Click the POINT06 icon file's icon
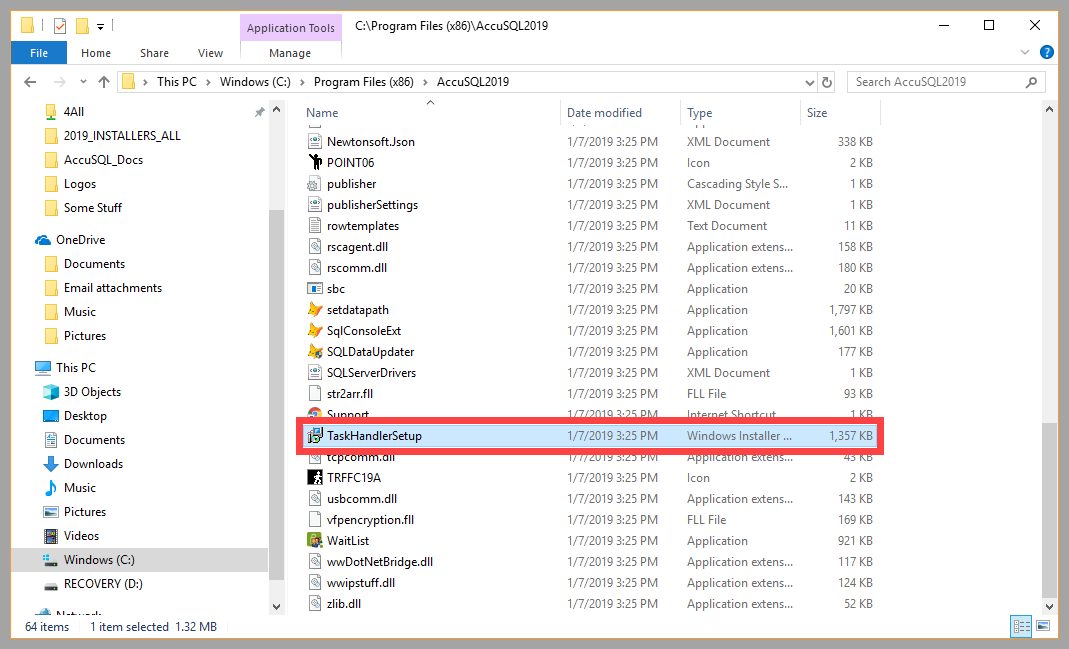This screenshot has height=649, width=1069. point(314,162)
